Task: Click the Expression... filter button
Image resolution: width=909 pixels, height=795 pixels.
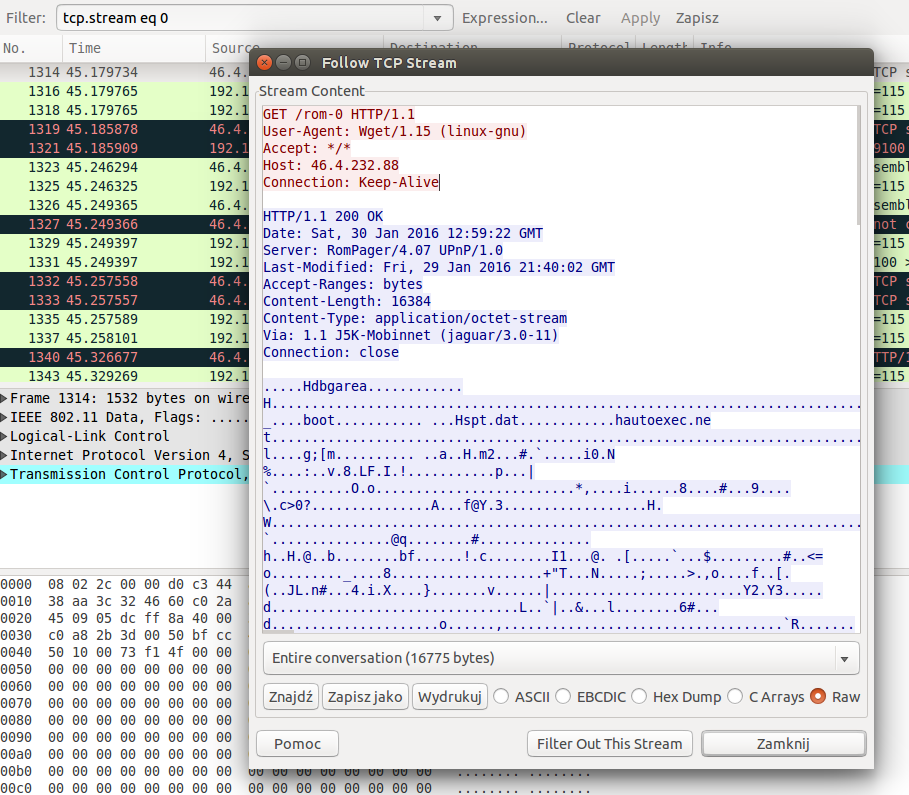Action: coord(504,18)
